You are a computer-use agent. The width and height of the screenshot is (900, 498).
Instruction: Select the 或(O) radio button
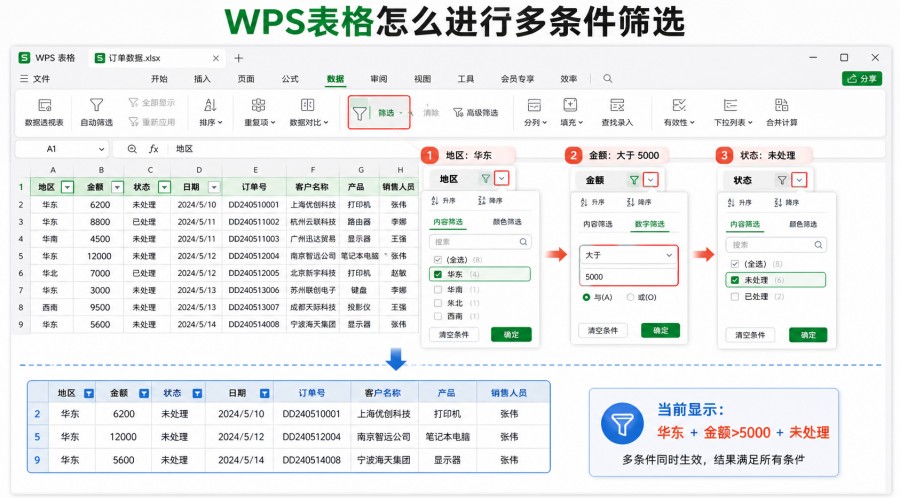click(x=630, y=297)
